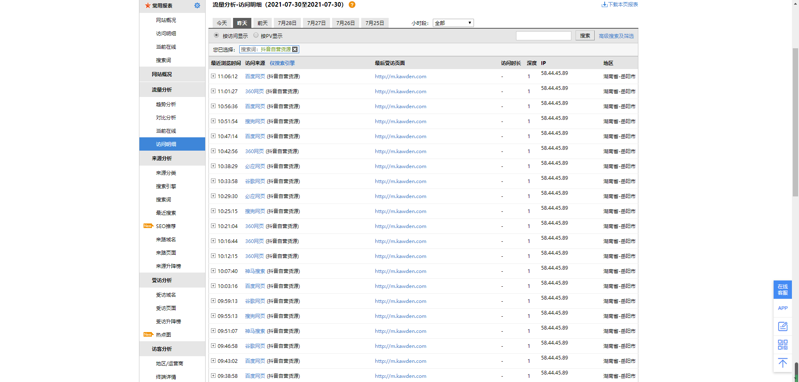Expand the 10:38:29 visit row

pos(213,166)
